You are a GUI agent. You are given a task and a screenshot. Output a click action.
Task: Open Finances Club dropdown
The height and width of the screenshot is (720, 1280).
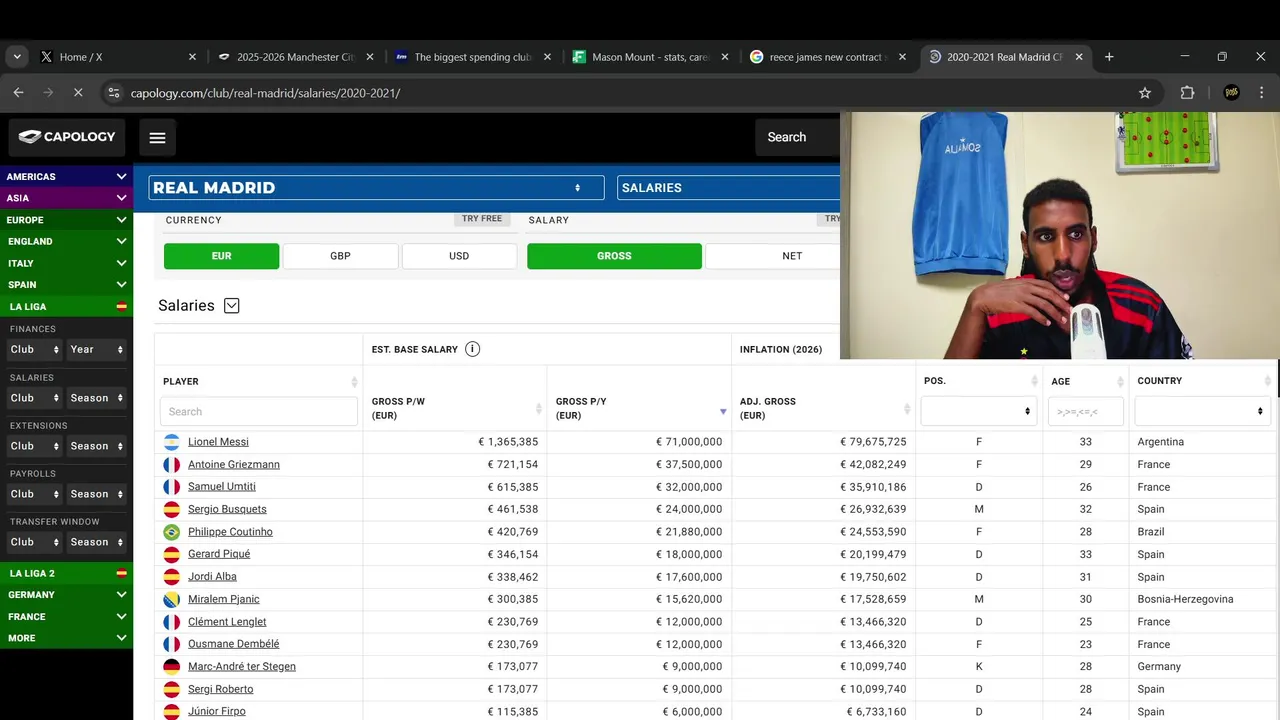coord(34,350)
